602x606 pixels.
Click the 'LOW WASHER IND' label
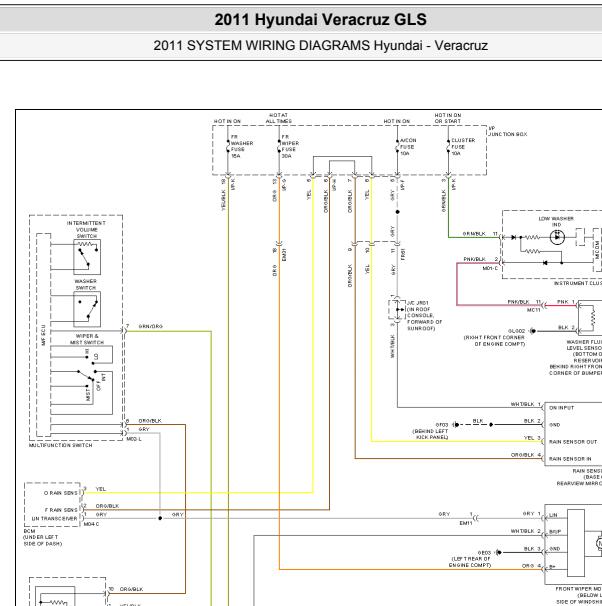pos(556,221)
